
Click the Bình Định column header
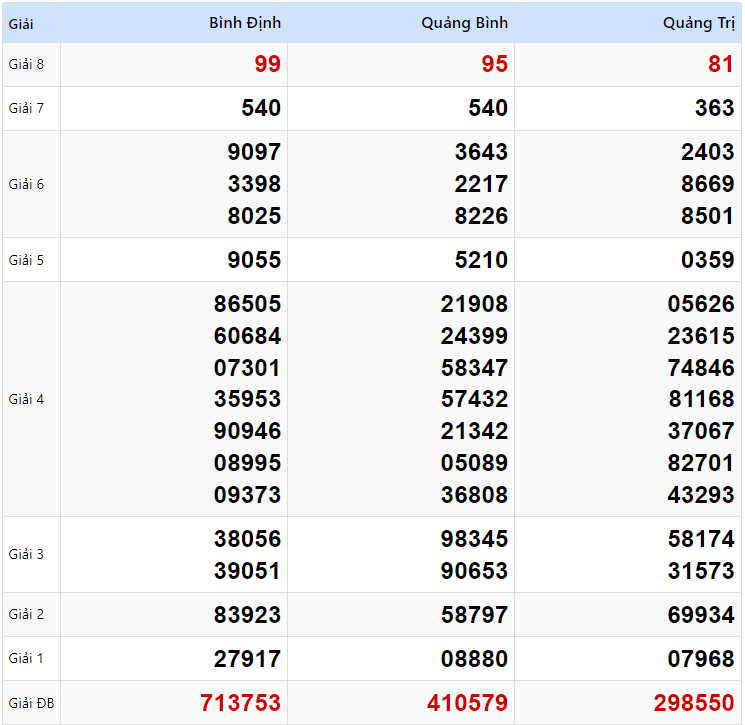click(245, 22)
